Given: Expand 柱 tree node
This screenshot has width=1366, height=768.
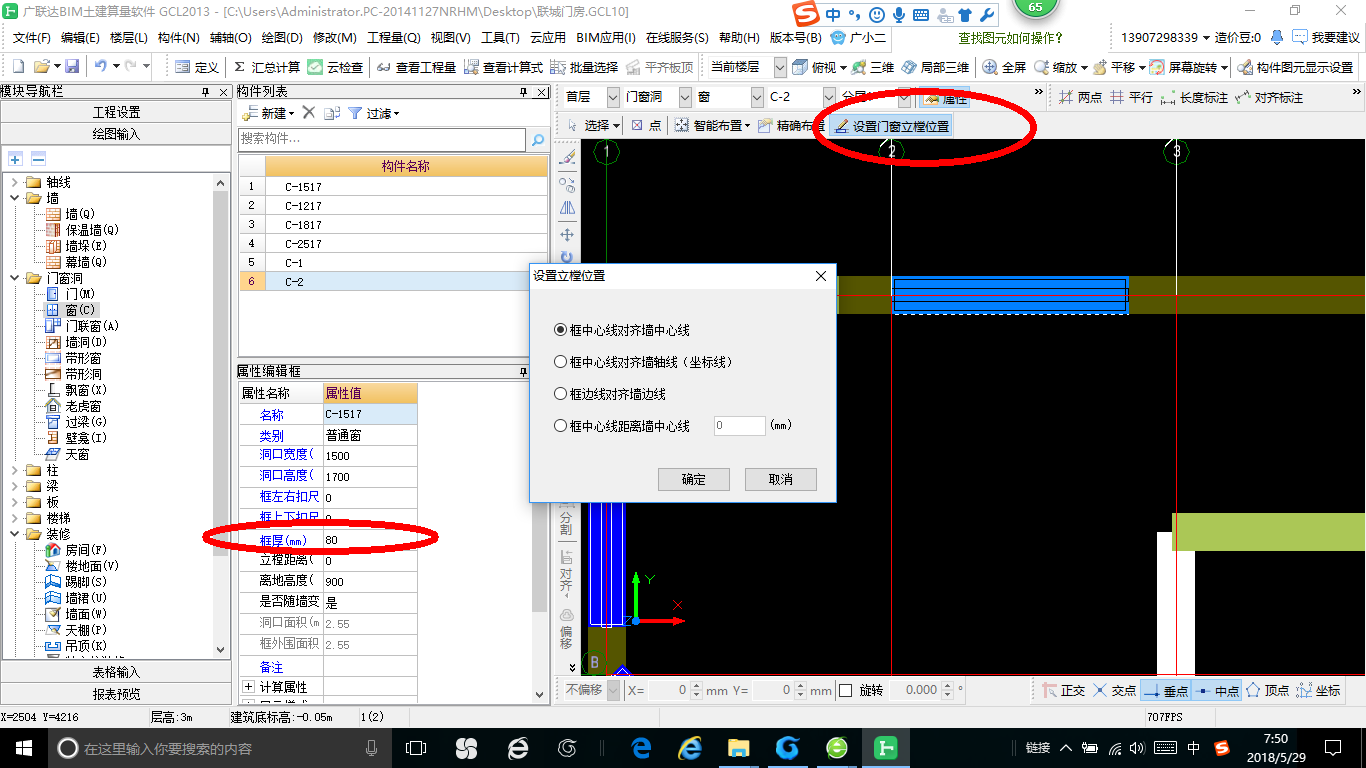Looking at the screenshot, I should (15, 470).
